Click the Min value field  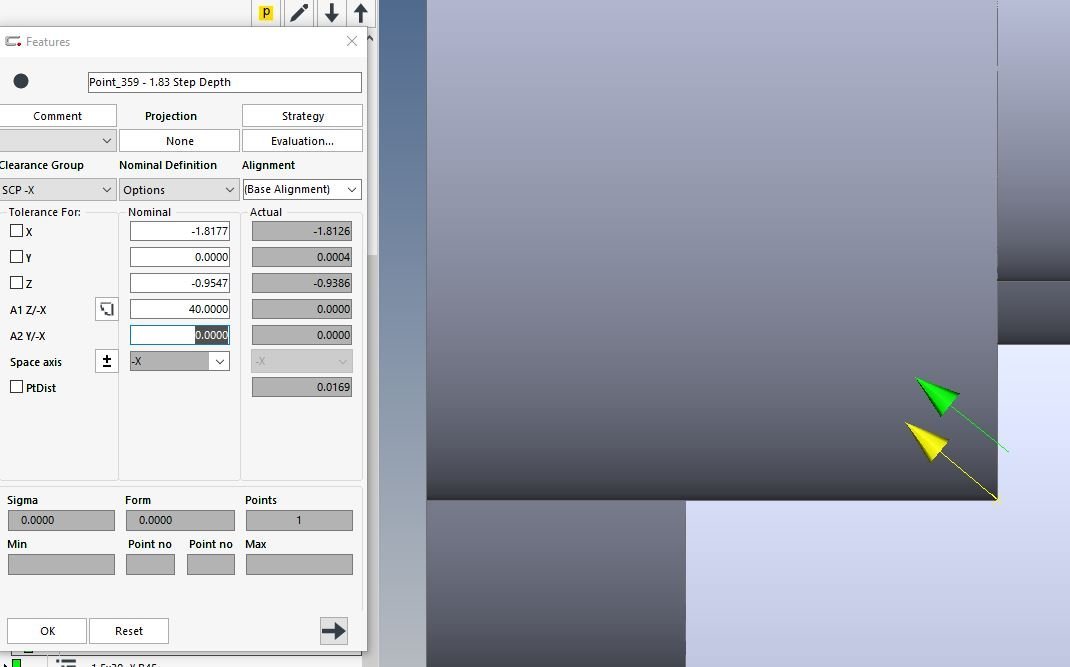[61, 565]
